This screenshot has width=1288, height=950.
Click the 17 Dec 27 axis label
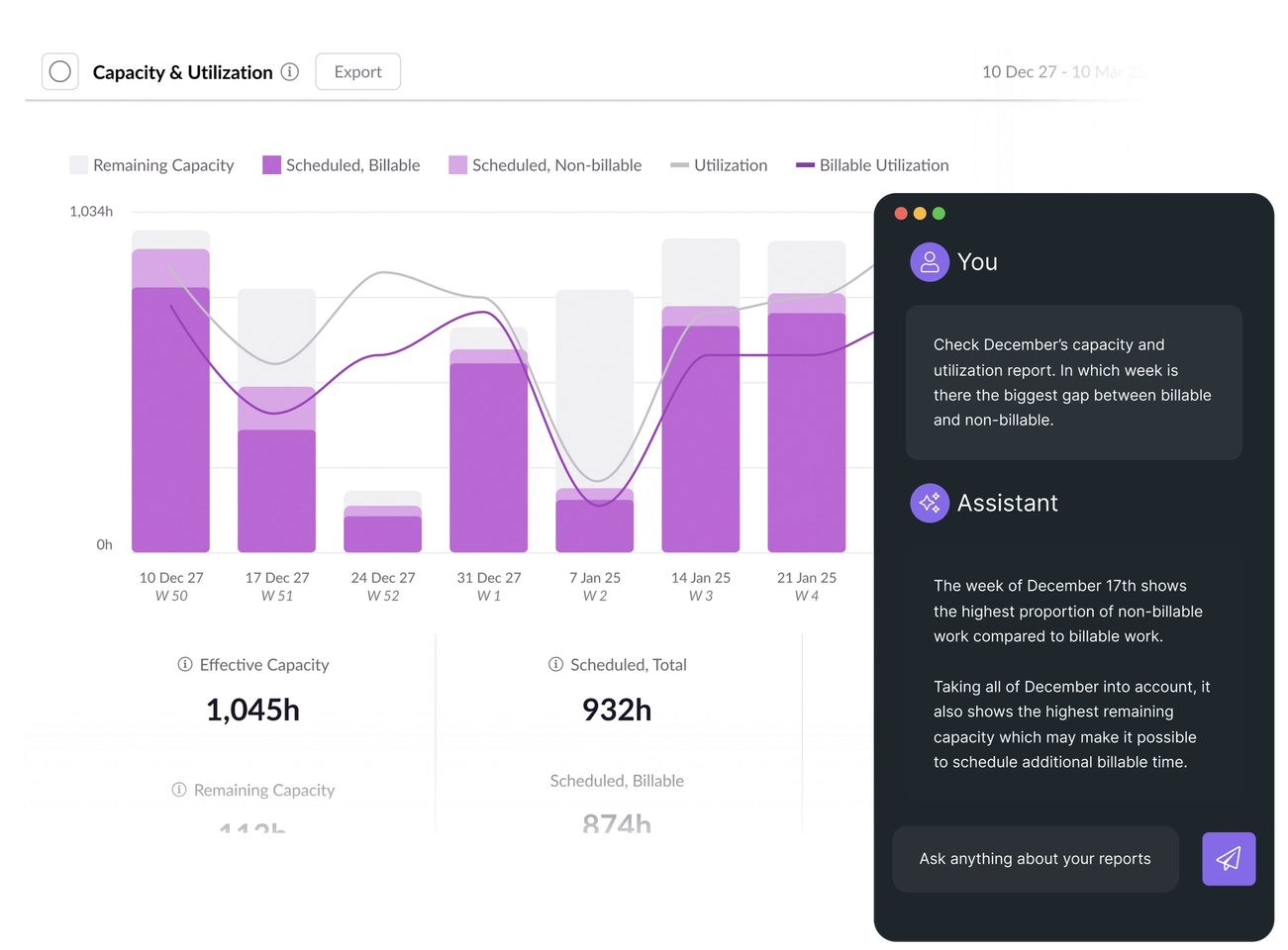pyautogui.click(x=277, y=578)
